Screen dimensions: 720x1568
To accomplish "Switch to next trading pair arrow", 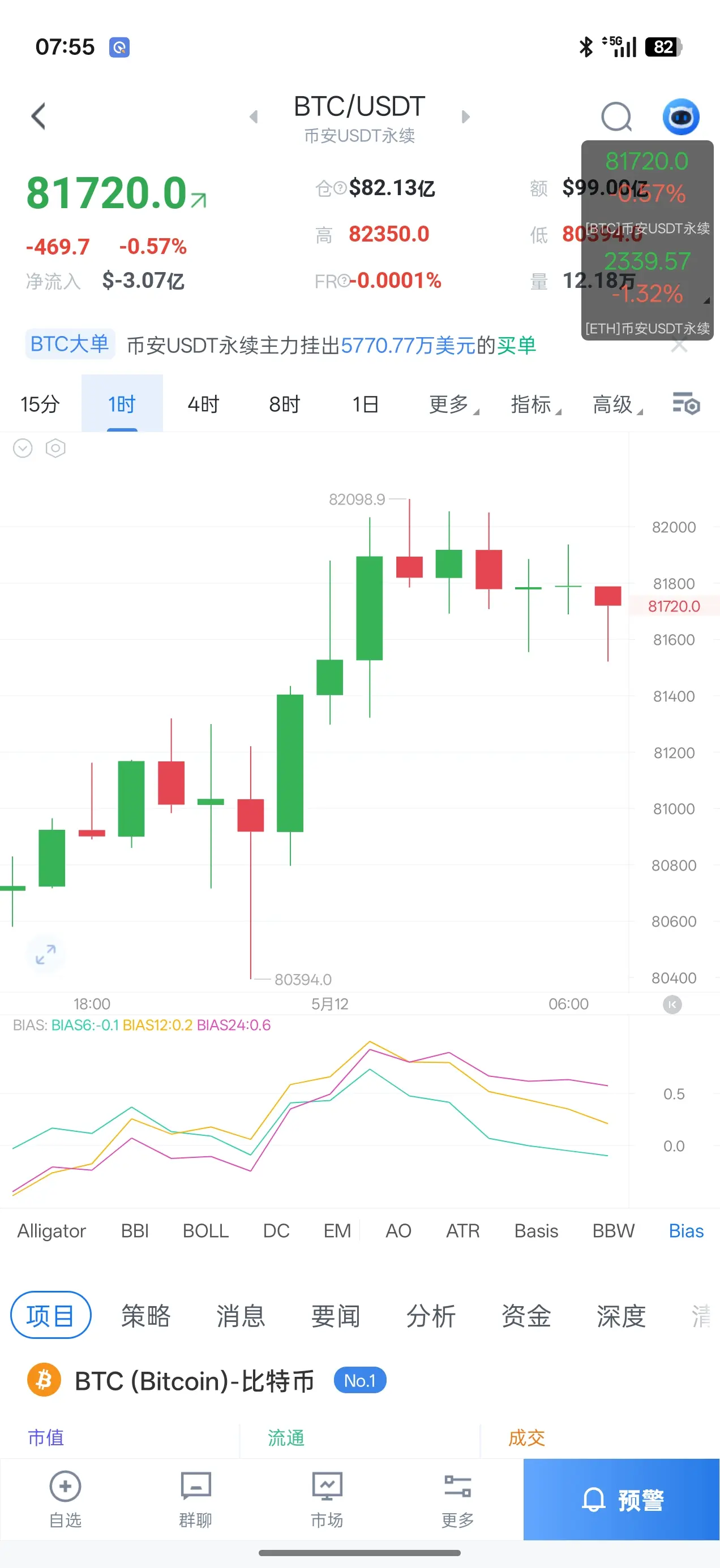I will point(465,117).
